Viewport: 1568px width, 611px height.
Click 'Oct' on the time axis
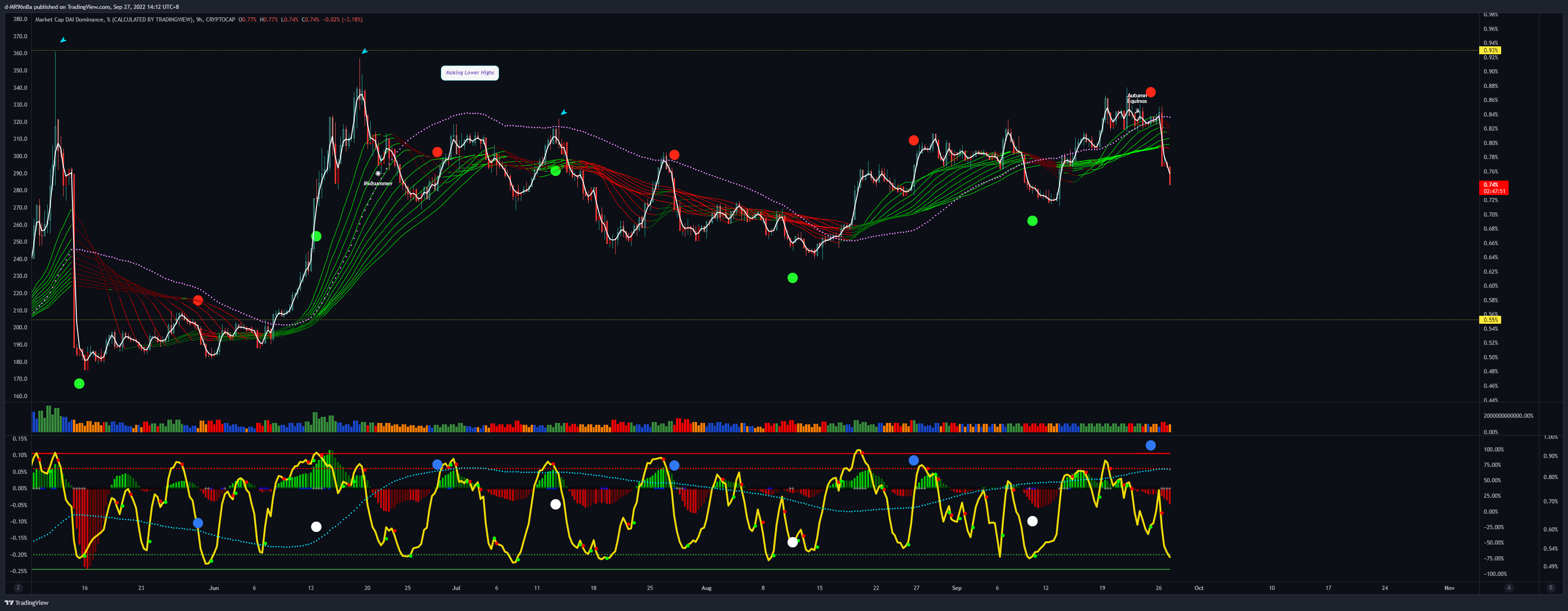pyautogui.click(x=1199, y=588)
